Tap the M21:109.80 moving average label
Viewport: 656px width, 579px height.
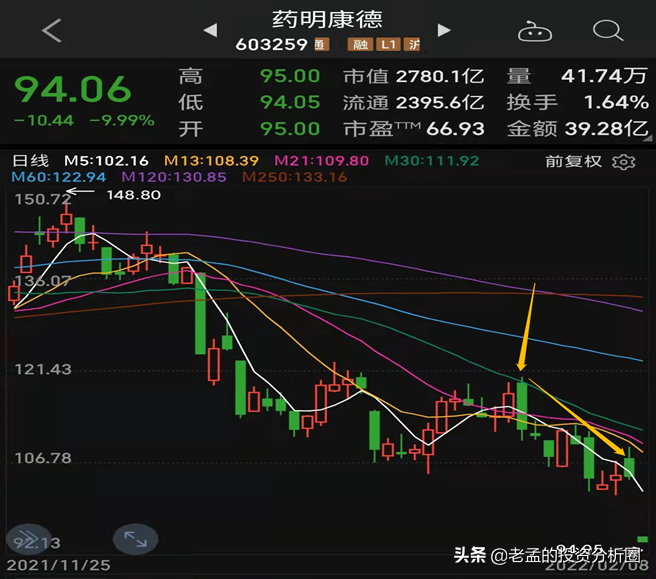coord(321,161)
